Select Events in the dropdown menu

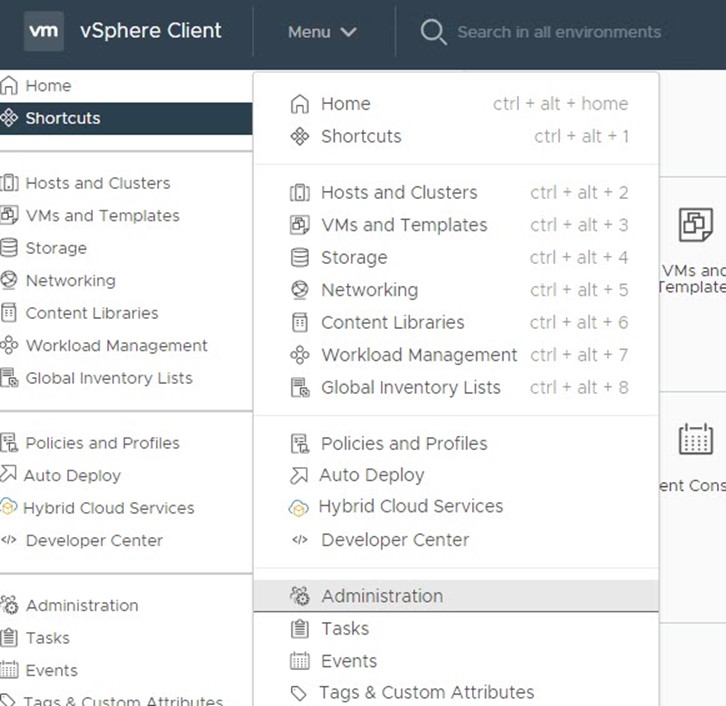click(456, 661)
